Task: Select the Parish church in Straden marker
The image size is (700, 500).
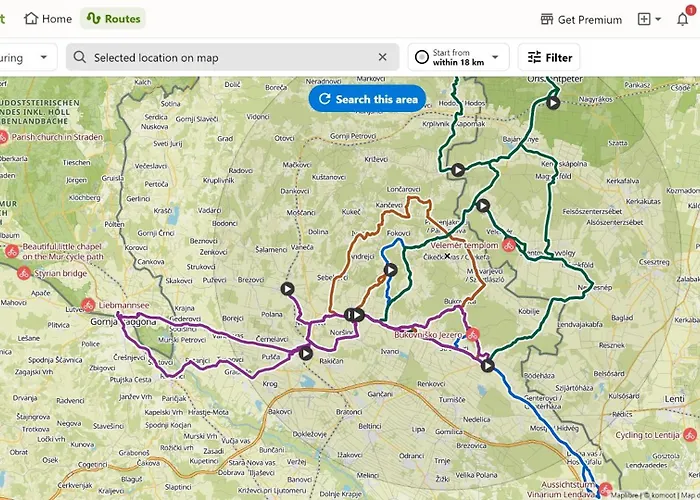Action: tap(4, 137)
